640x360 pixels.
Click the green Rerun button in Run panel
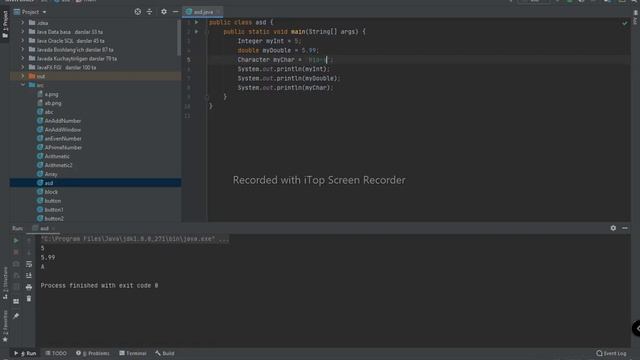point(16,240)
